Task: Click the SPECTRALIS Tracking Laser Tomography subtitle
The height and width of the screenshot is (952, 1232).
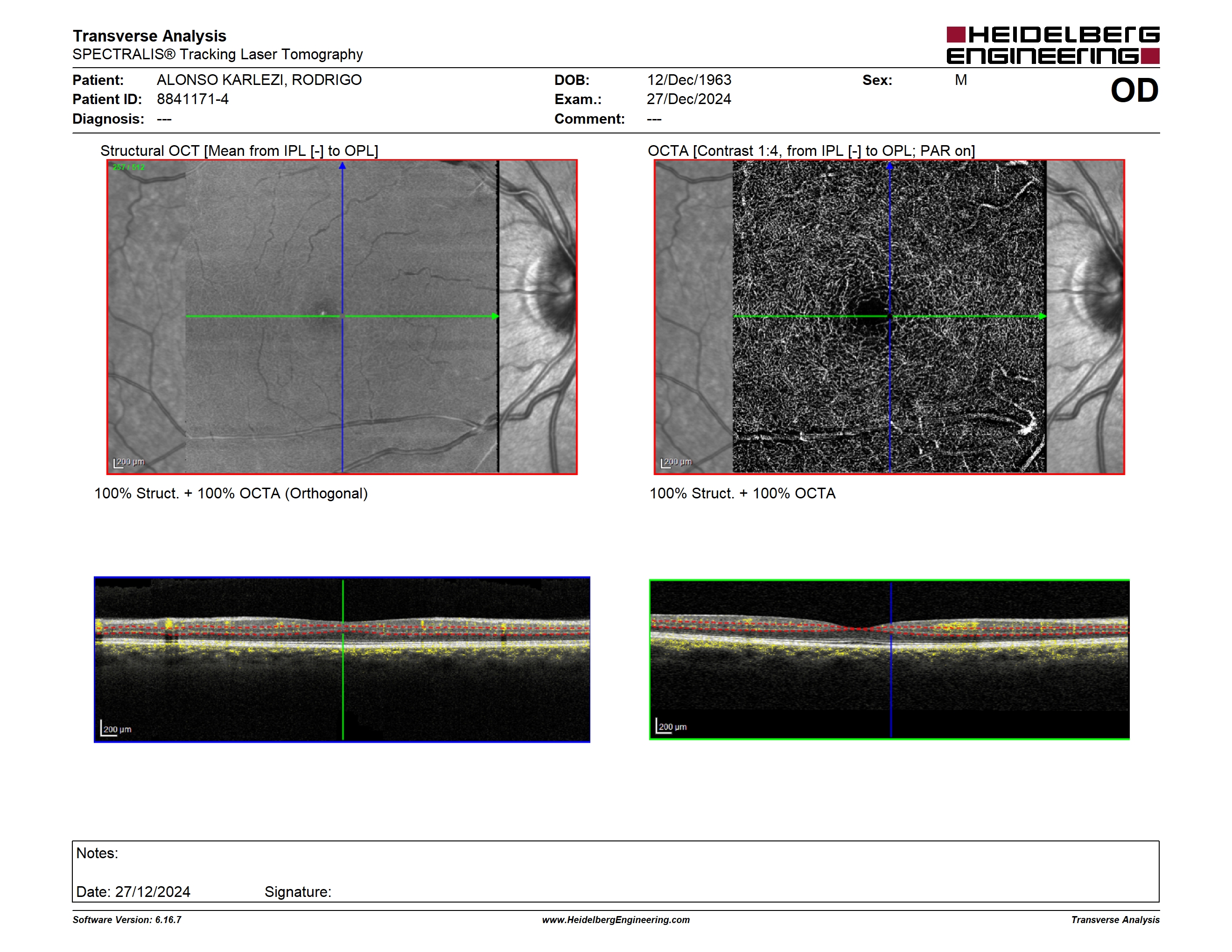Action: (x=218, y=54)
